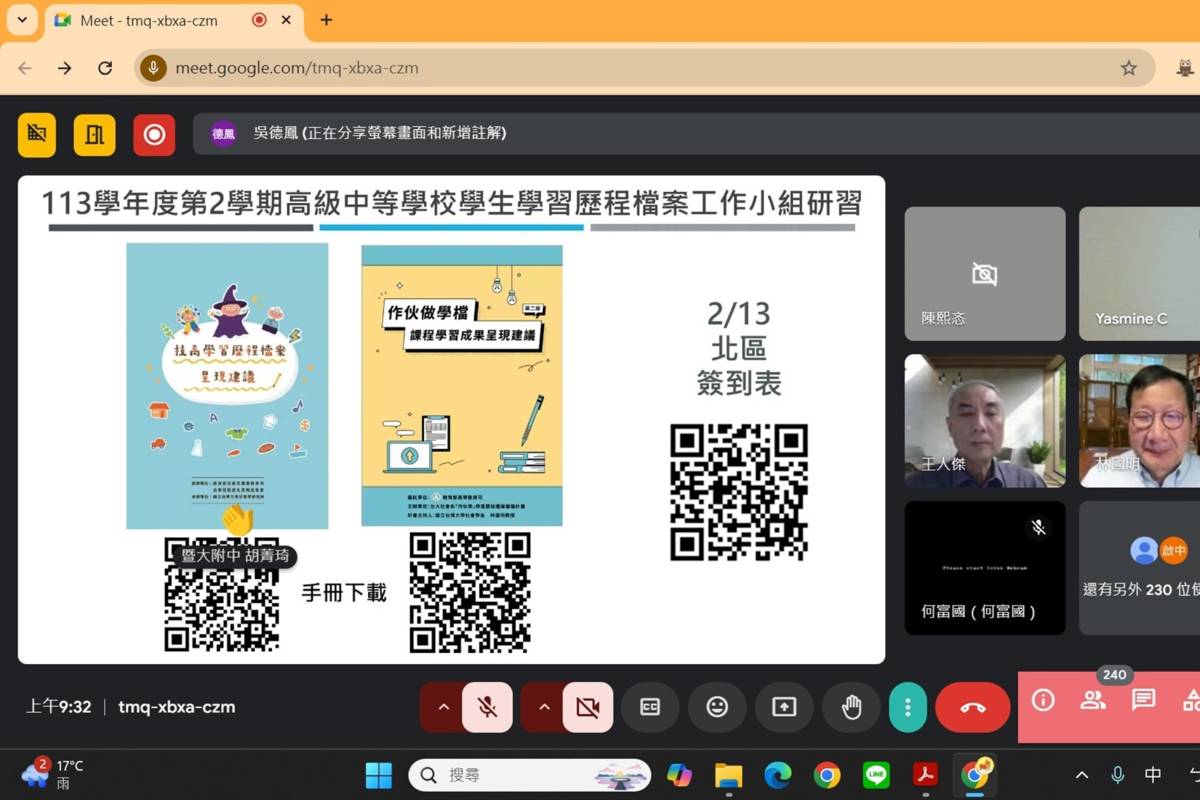Click presenter avatar 德鳳 in banner

[223, 133]
